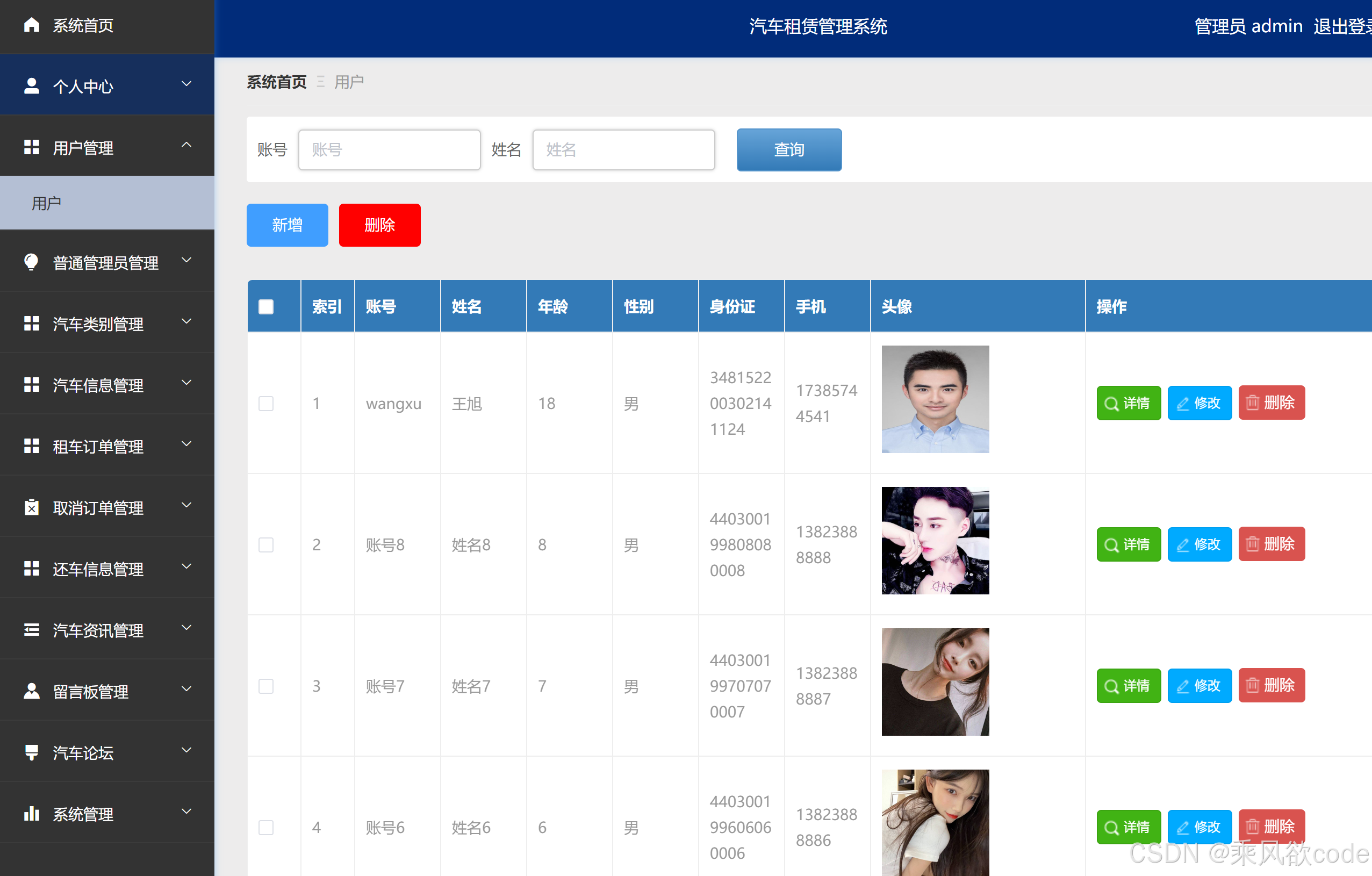Image resolution: width=1372 pixels, height=876 pixels.
Task: Select the row checkbox for 账号7
Action: (x=266, y=686)
